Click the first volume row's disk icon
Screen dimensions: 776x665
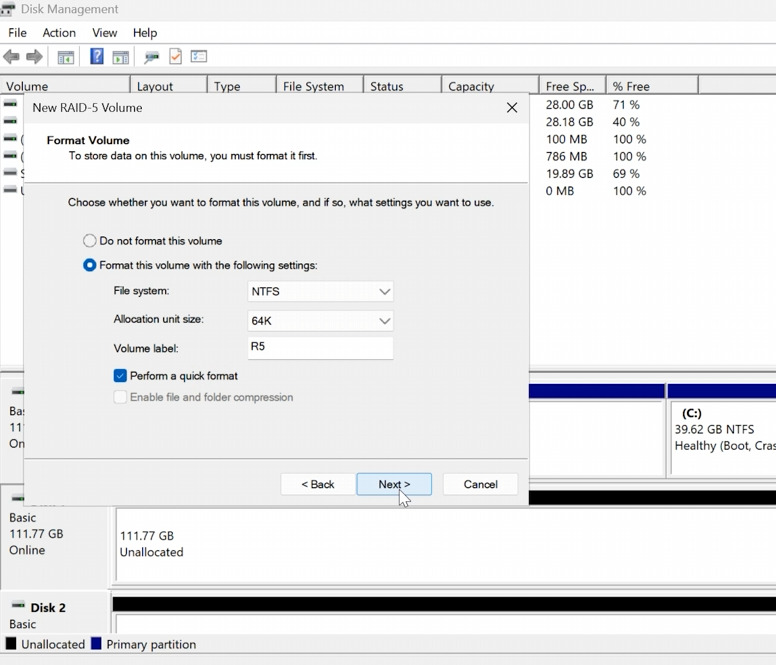10,104
